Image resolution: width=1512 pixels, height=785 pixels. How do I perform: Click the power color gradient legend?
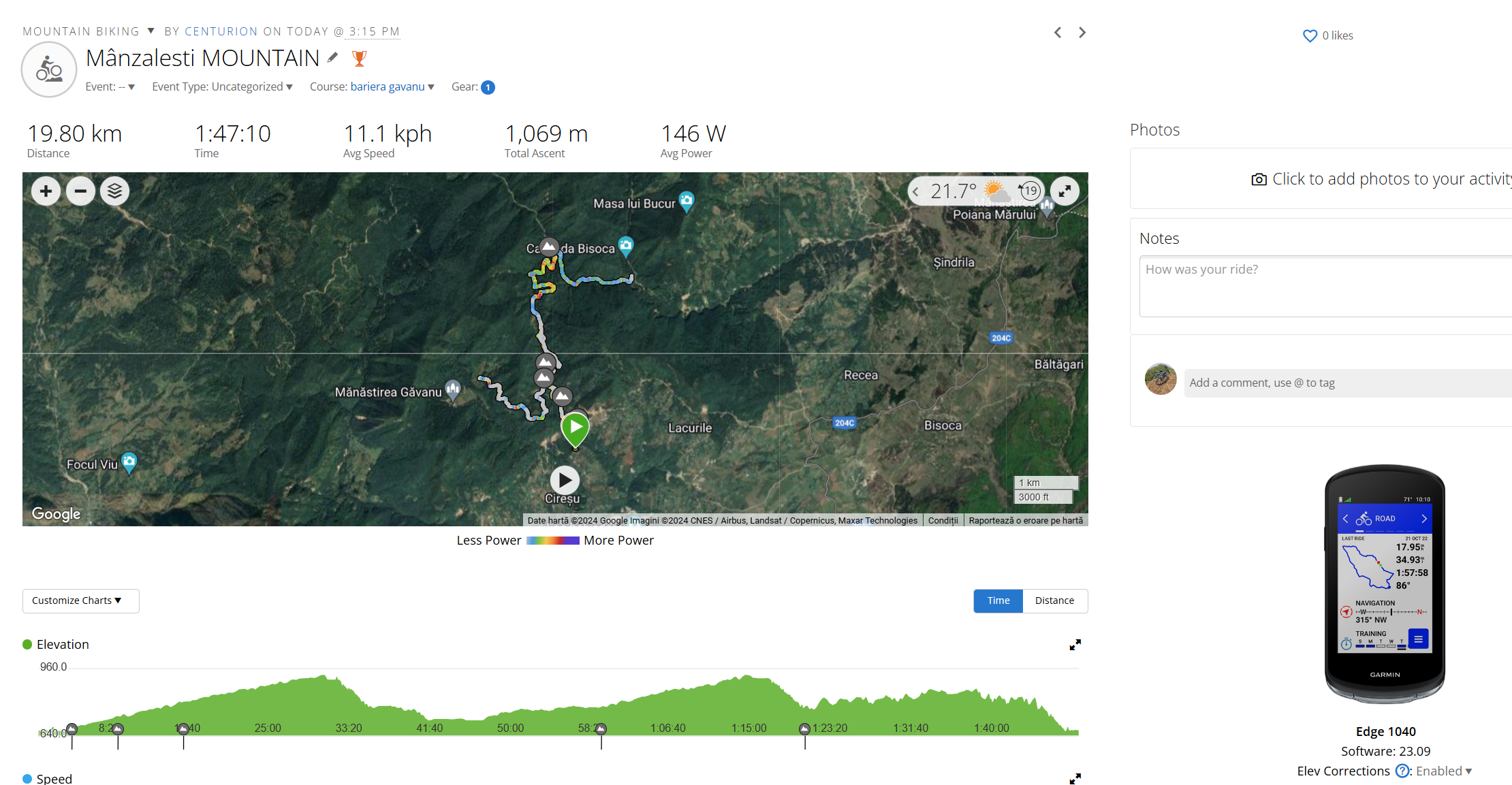pyautogui.click(x=553, y=541)
